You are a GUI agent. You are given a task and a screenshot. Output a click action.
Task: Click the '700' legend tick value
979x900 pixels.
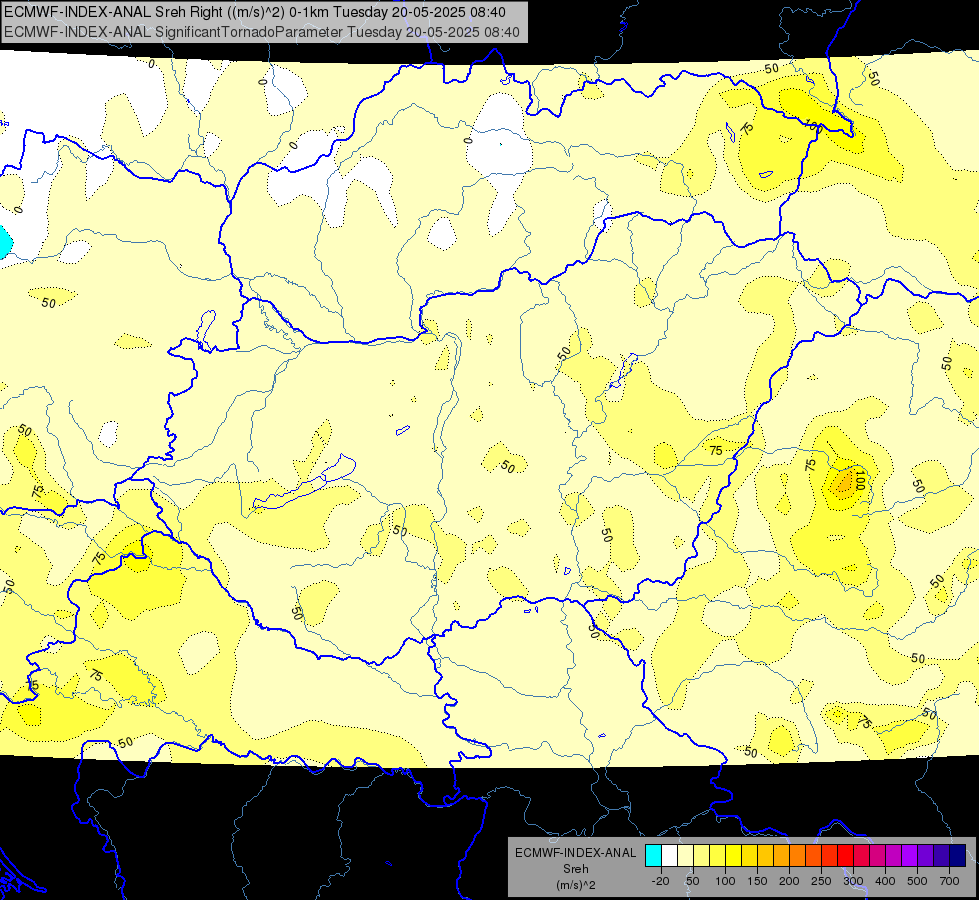pyautogui.click(x=950, y=881)
